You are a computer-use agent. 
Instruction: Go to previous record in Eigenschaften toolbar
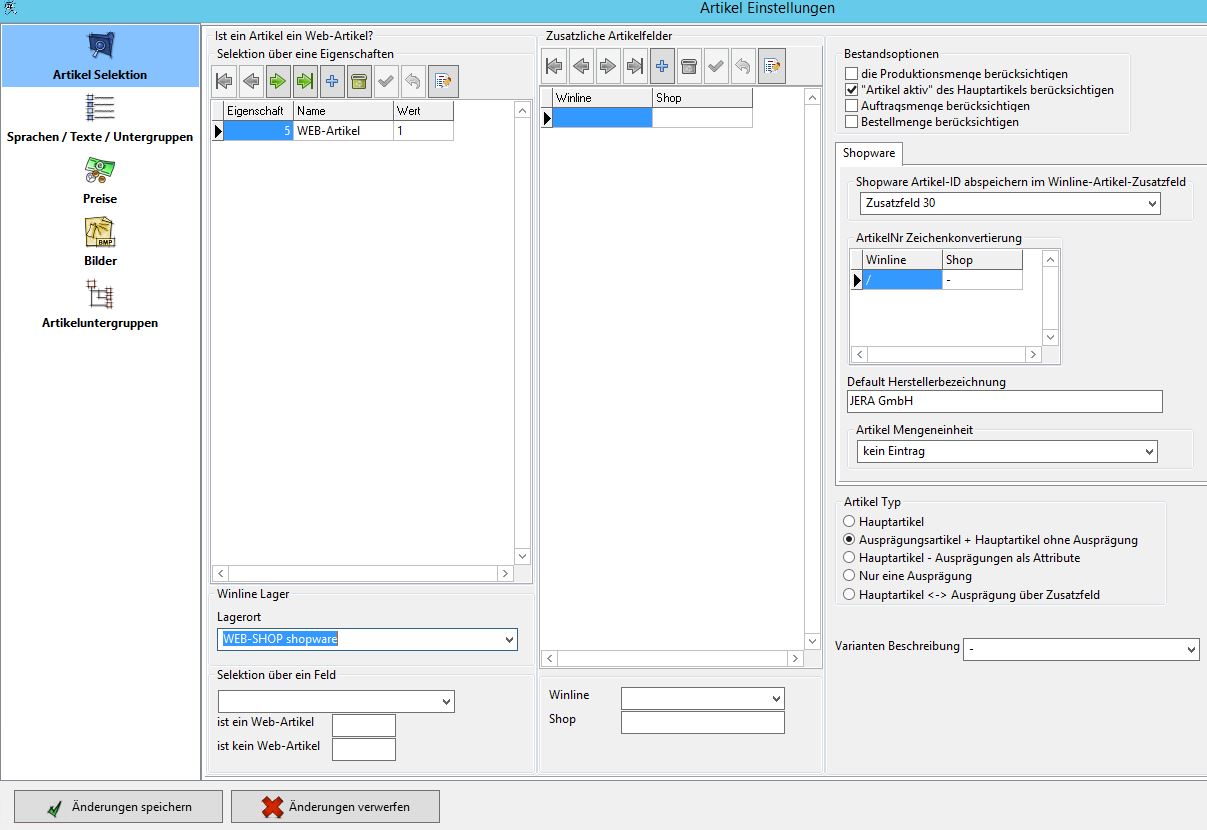click(x=251, y=81)
